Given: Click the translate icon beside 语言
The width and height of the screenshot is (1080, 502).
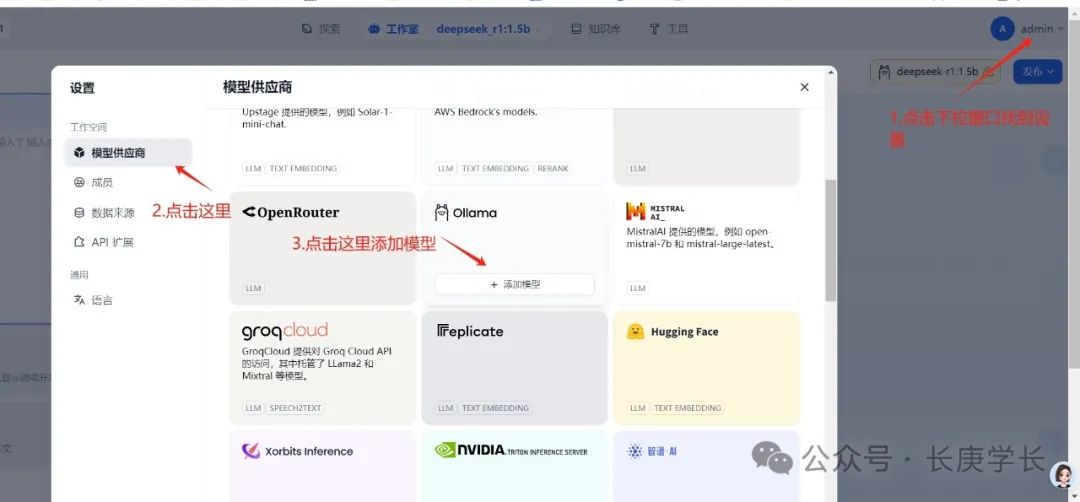Looking at the screenshot, I should point(79,300).
